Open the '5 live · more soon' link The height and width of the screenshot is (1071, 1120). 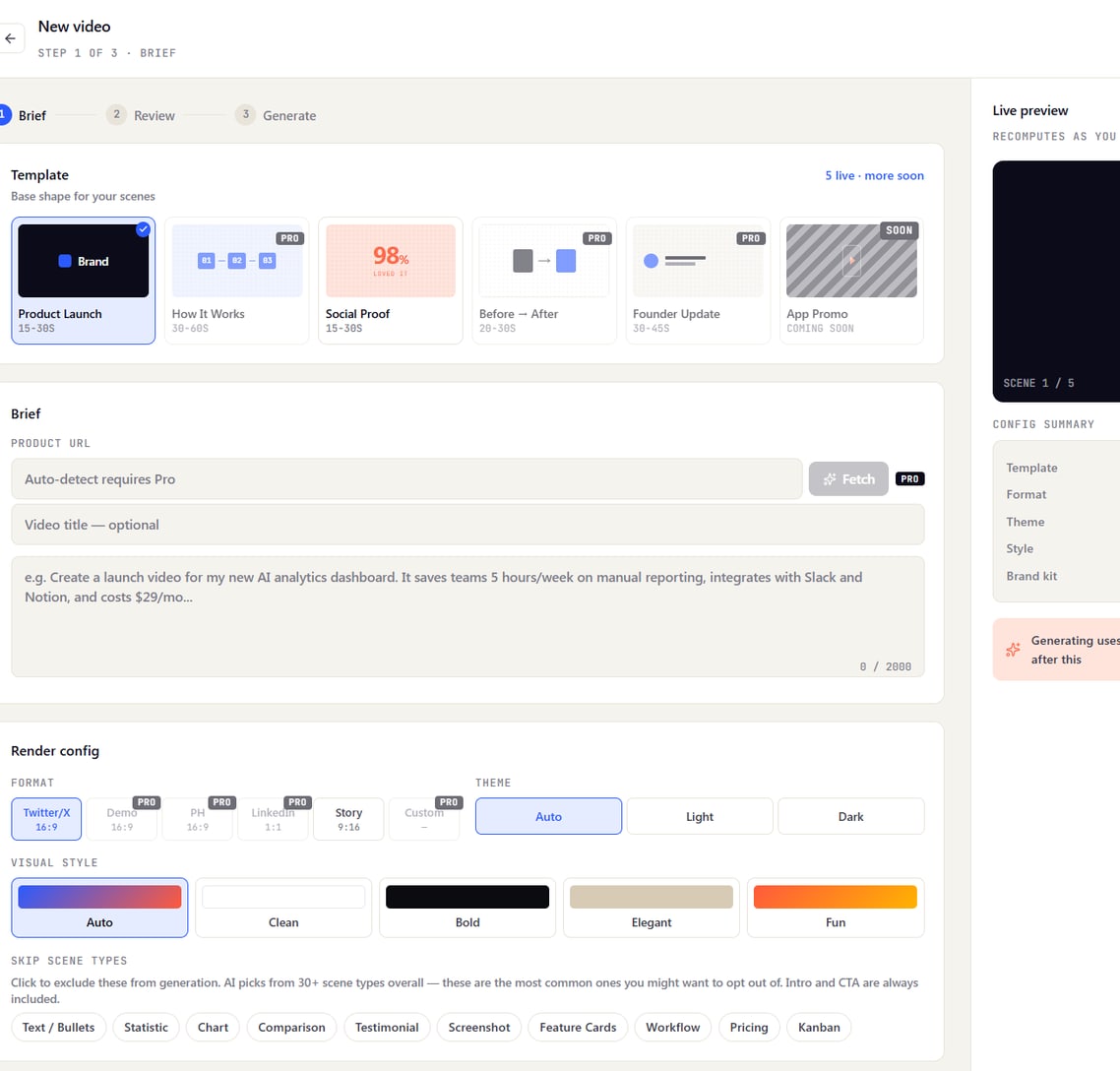(x=874, y=176)
